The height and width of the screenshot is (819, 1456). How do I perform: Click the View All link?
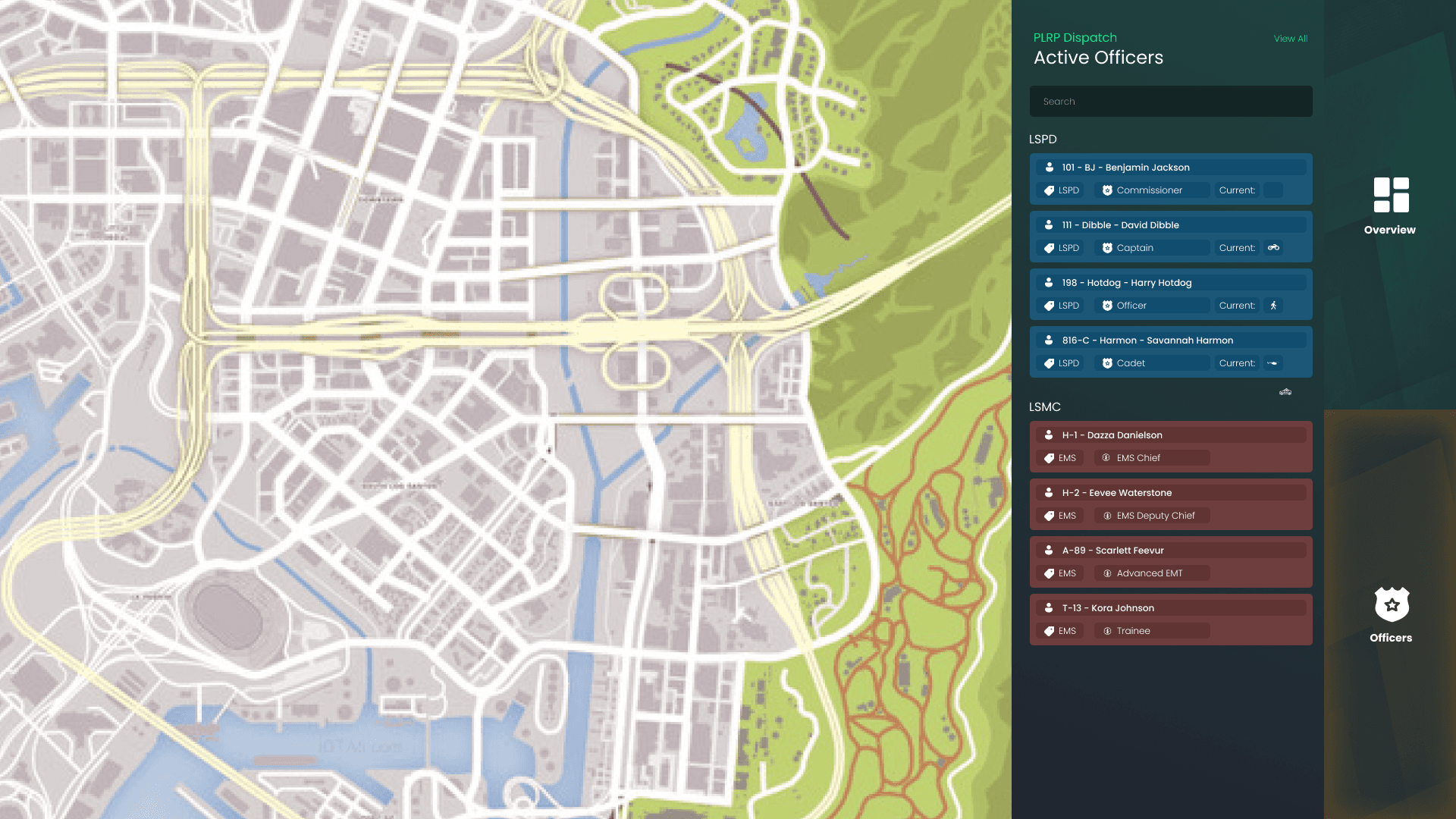[1290, 39]
